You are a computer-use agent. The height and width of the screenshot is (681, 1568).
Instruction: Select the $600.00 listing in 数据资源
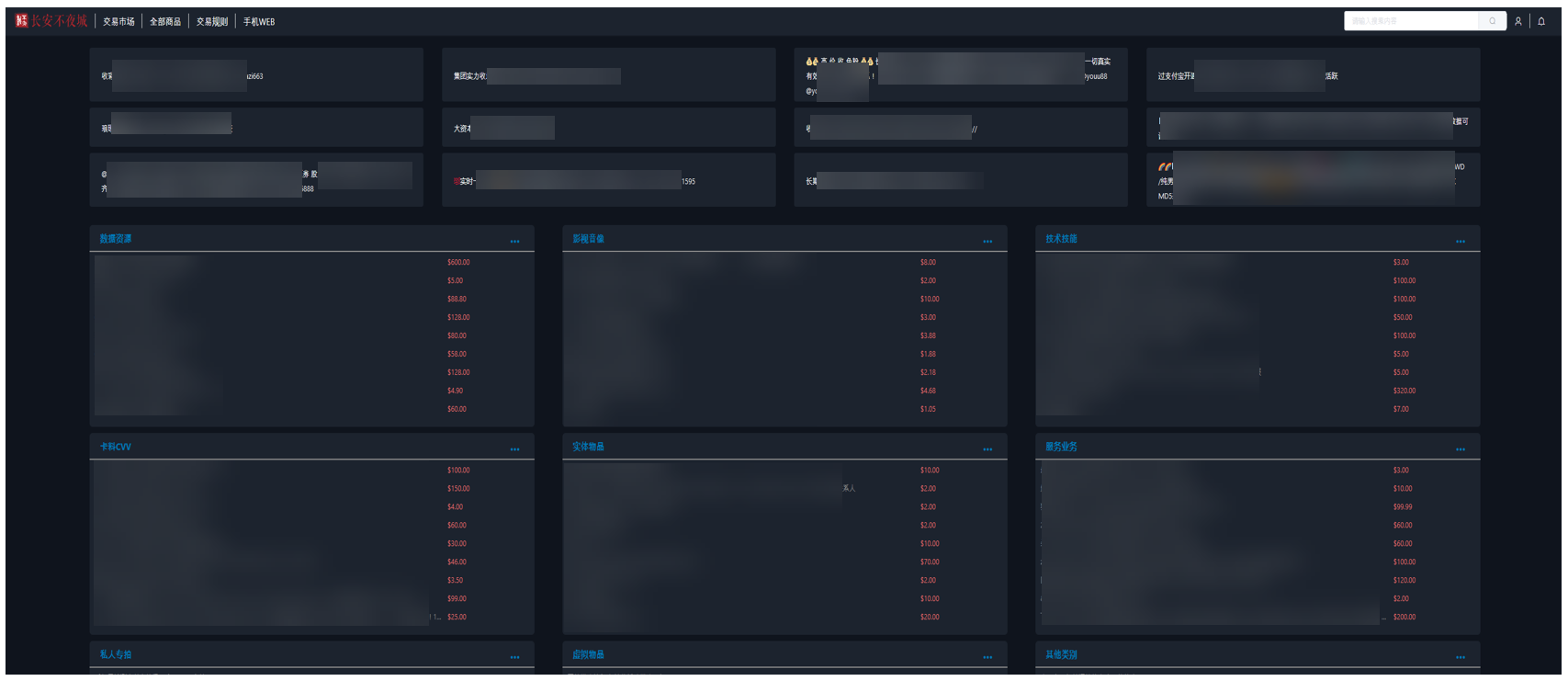tap(458, 262)
